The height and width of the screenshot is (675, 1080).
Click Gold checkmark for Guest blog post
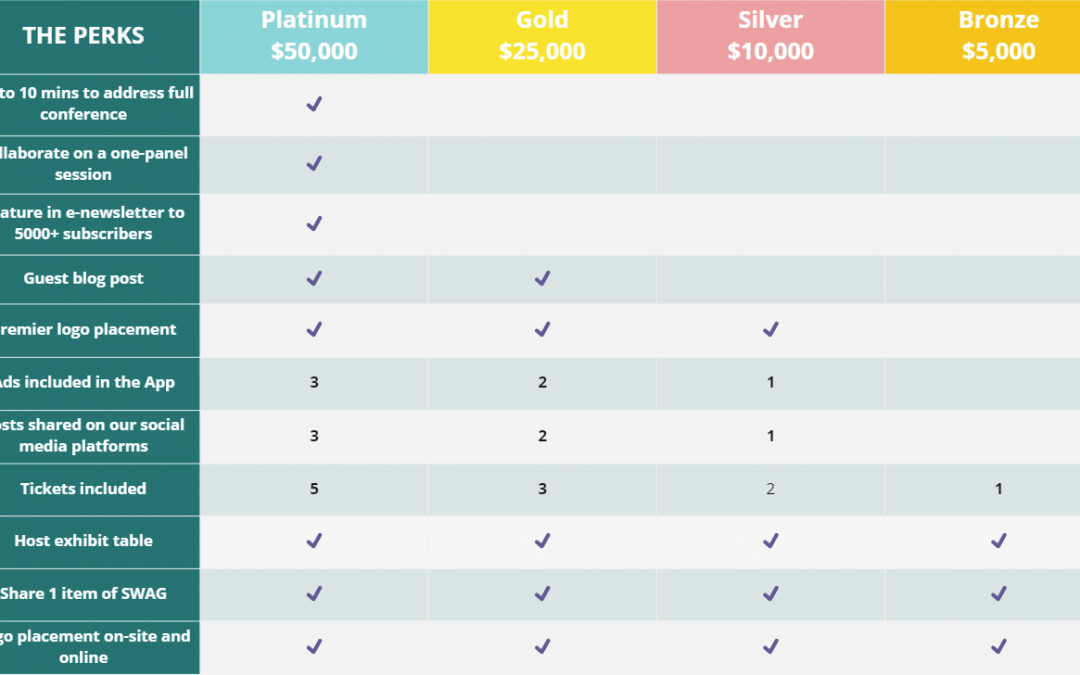tap(543, 278)
